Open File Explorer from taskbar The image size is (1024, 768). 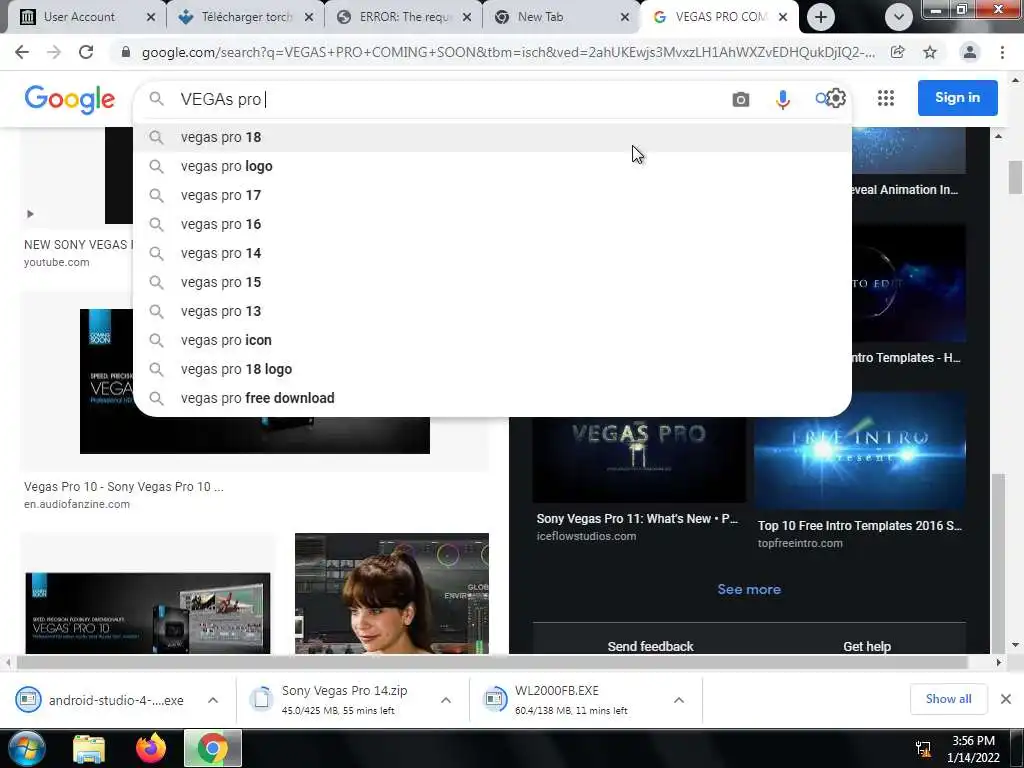tap(89, 748)
